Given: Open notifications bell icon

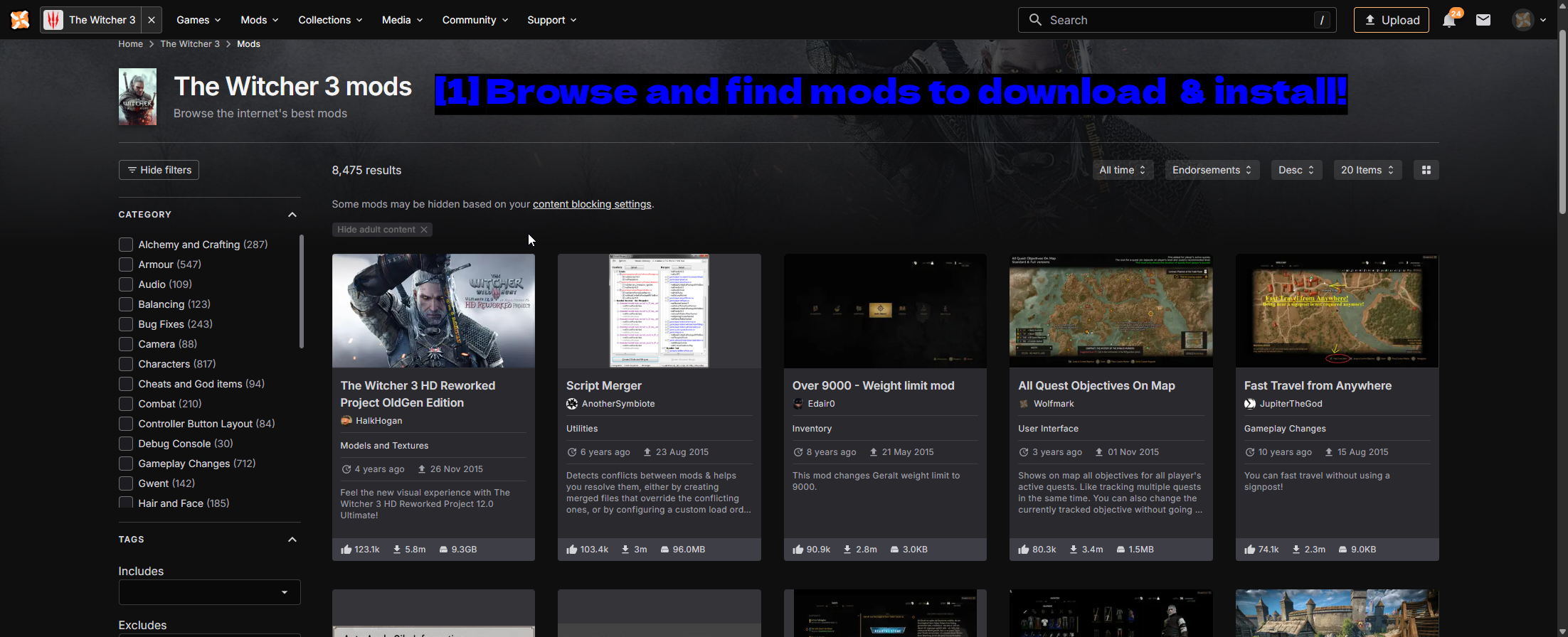Looking at the screenshot, I should [x=1449, y=20].
